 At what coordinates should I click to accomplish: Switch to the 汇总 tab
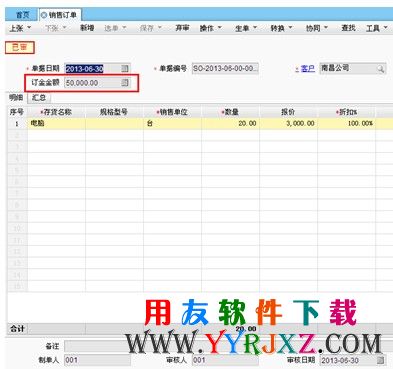(x=39, y=98)
